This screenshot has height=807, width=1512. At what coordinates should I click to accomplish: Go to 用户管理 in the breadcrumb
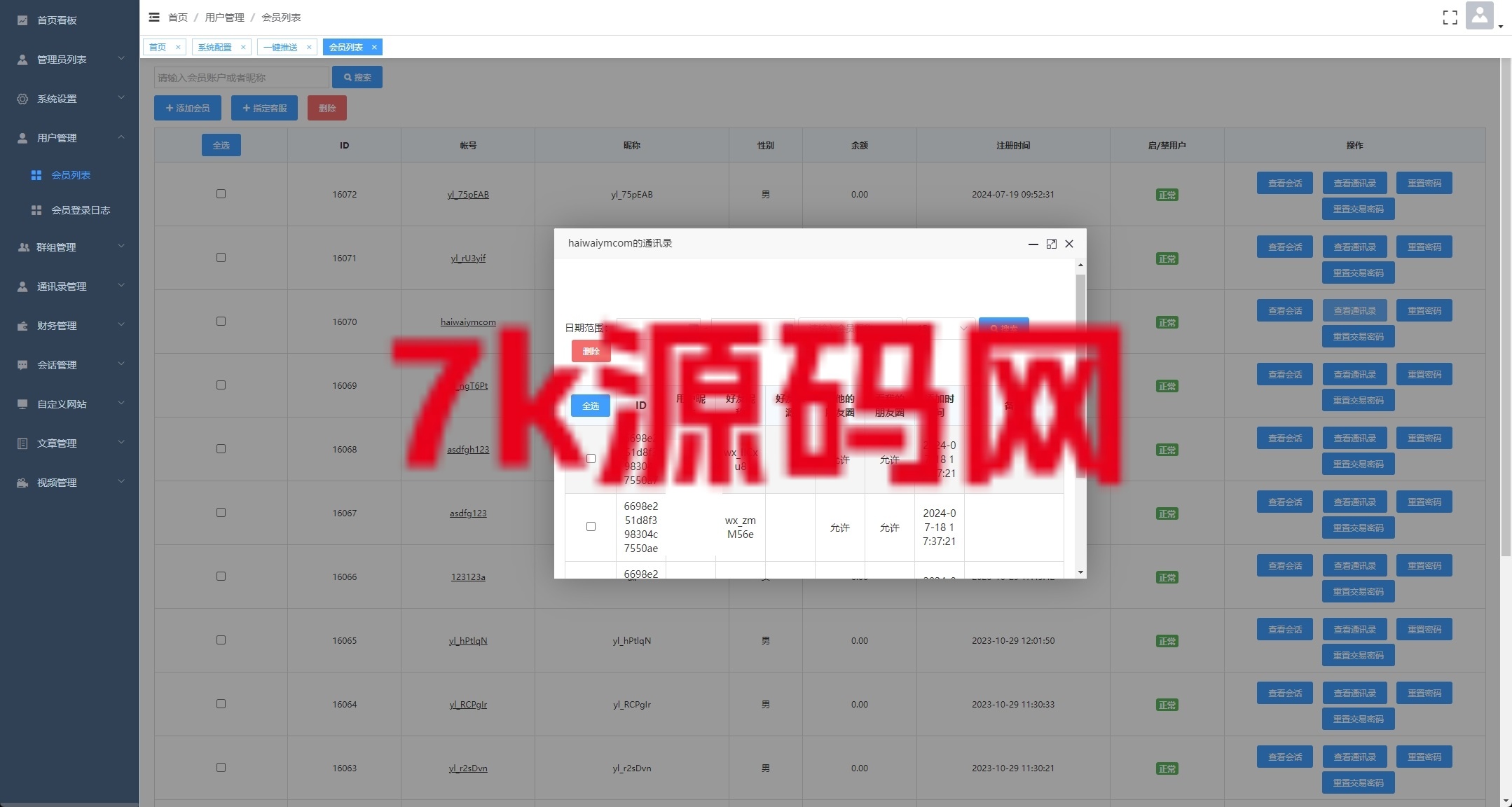(224, 18)
